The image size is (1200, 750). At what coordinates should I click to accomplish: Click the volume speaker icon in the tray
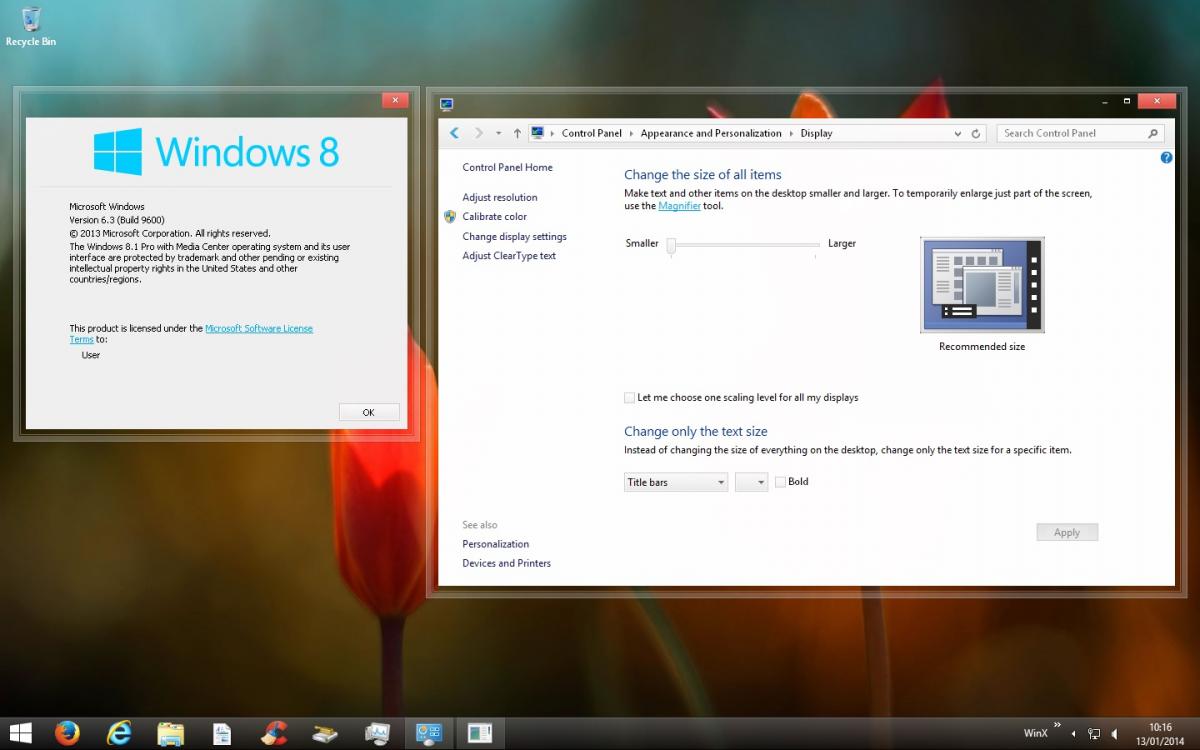[1115, 734]
